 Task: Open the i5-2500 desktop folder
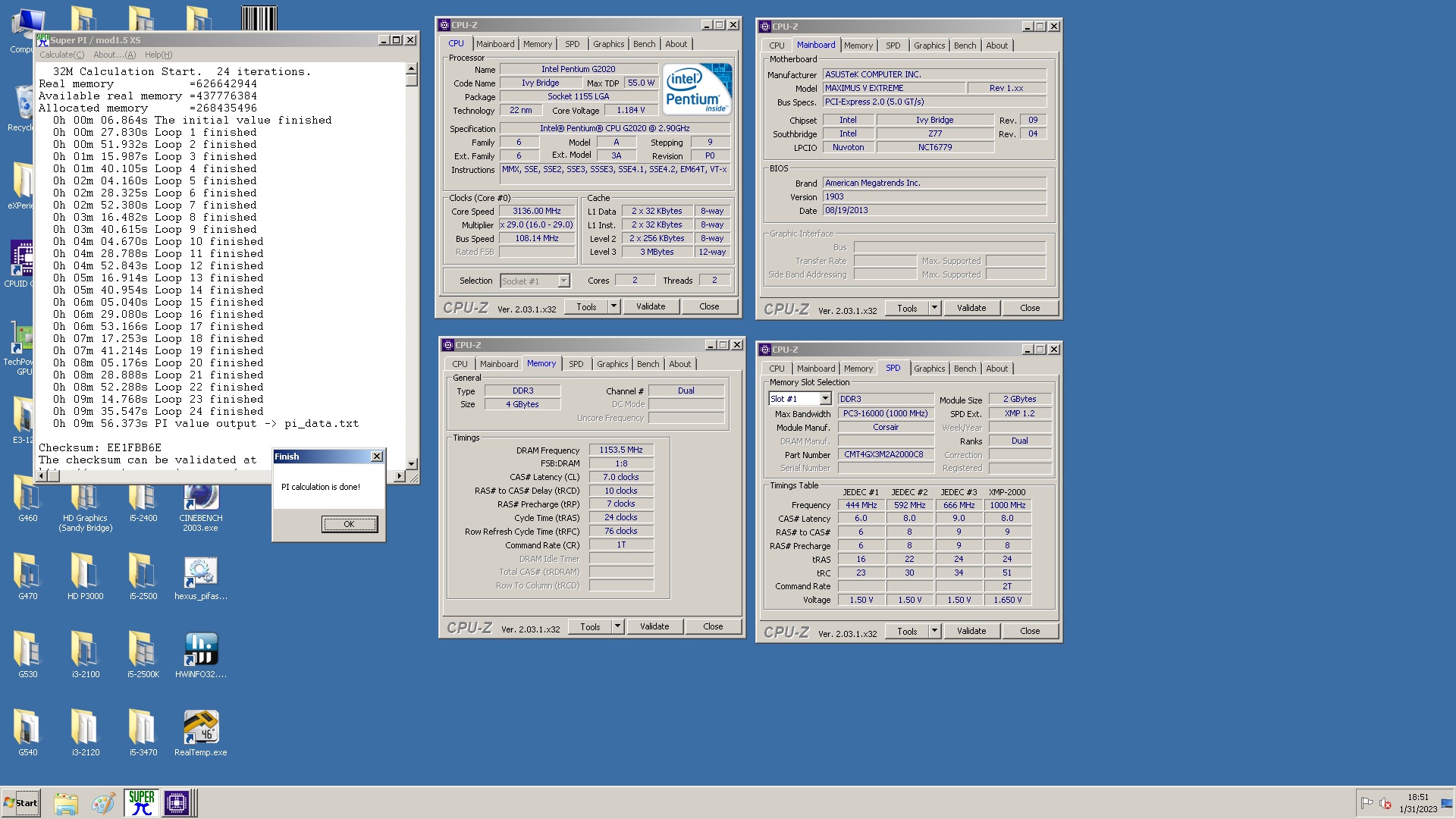click(143, 576)
